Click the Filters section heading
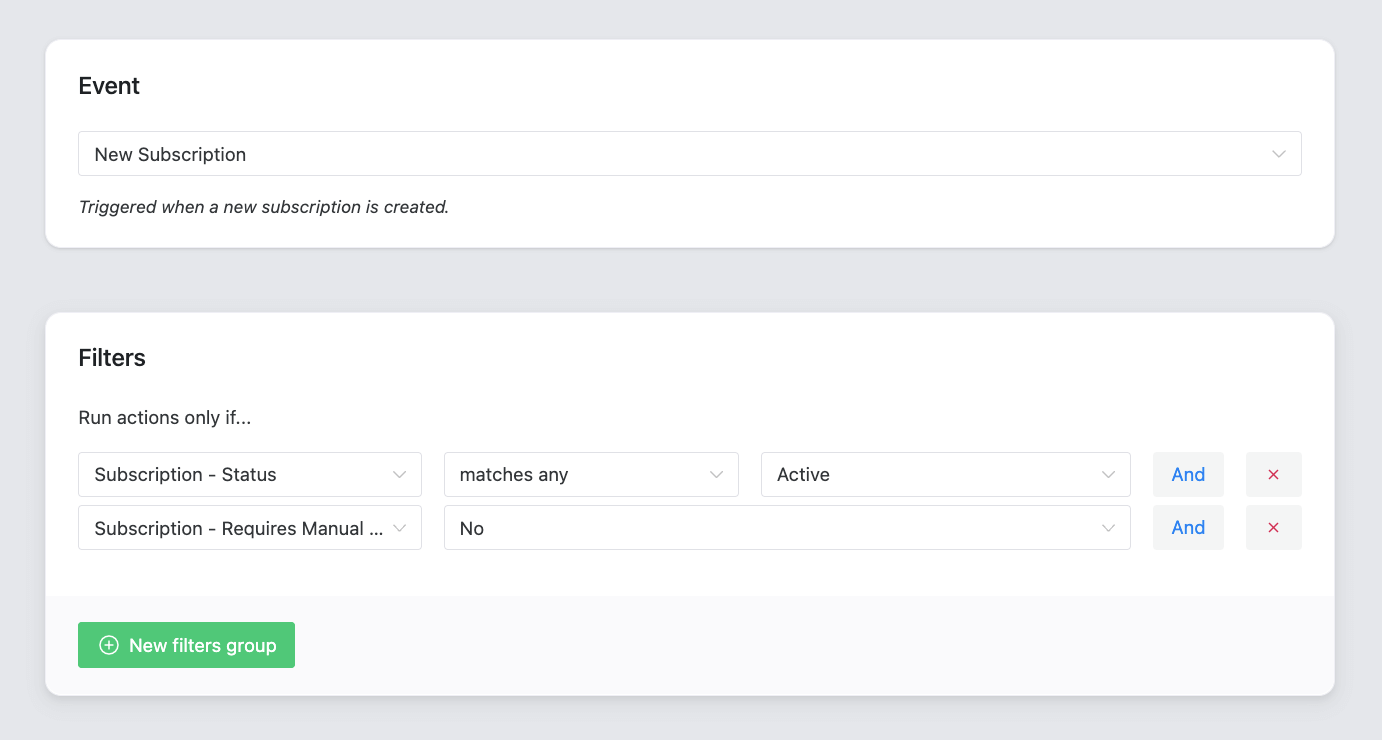 coord(112,358)
